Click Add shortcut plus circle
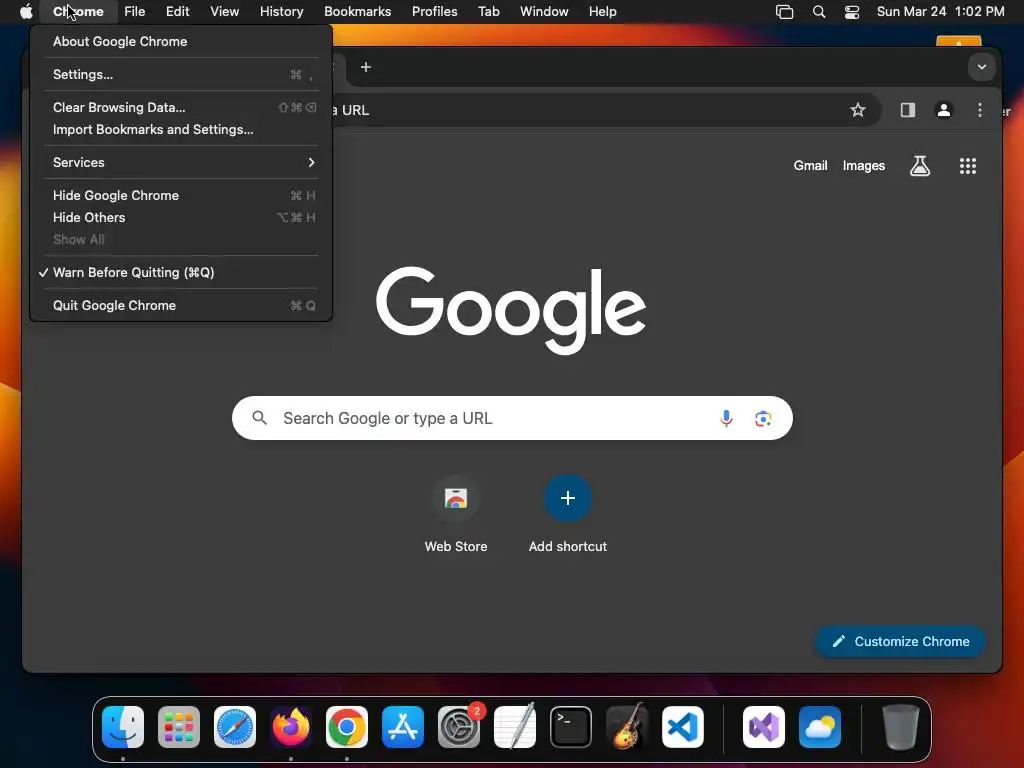This screenshot has width=1024, height=768. tap(568, 498)
